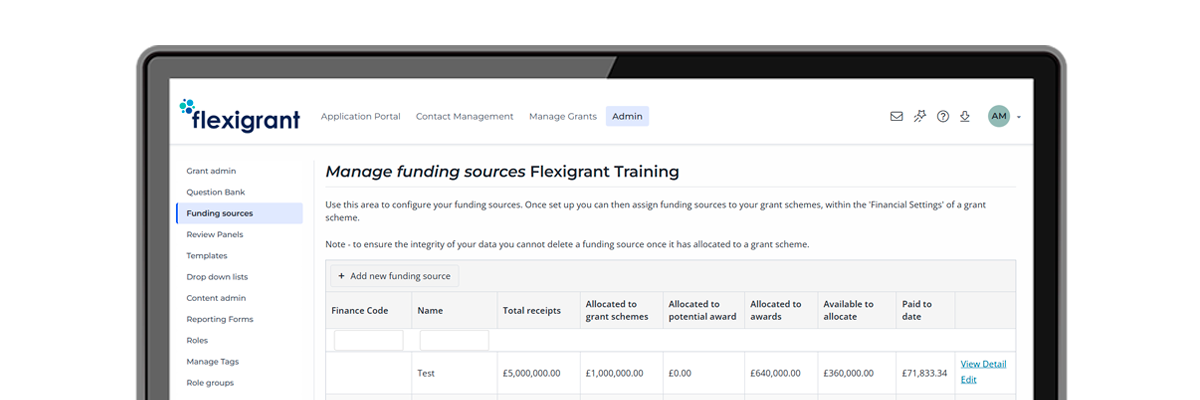Viewport: 1200px width, 400px height.
Task: Click the Edit link for Test
Action: tap(968, 379)
